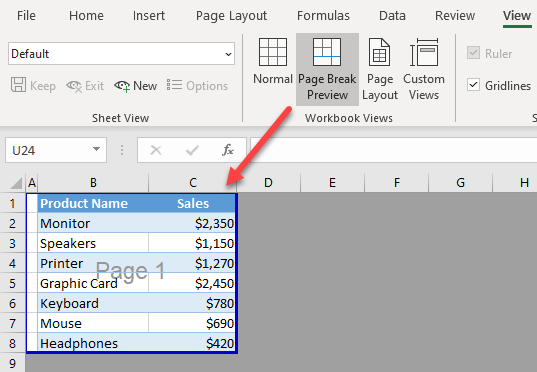Viewport: 537px width, 372px height.
Task: Switch to the Home tab
Action: click(x=86, y=16)
